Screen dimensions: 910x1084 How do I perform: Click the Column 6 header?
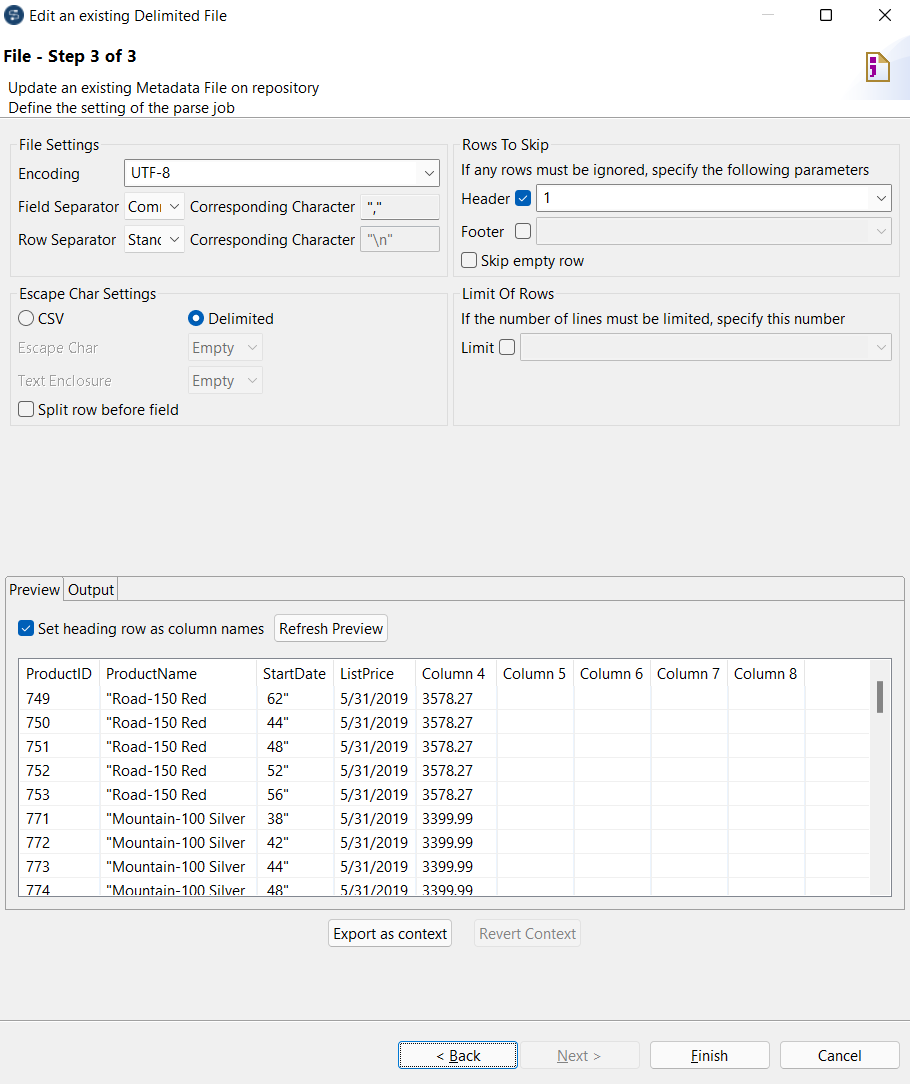point(611,673)
